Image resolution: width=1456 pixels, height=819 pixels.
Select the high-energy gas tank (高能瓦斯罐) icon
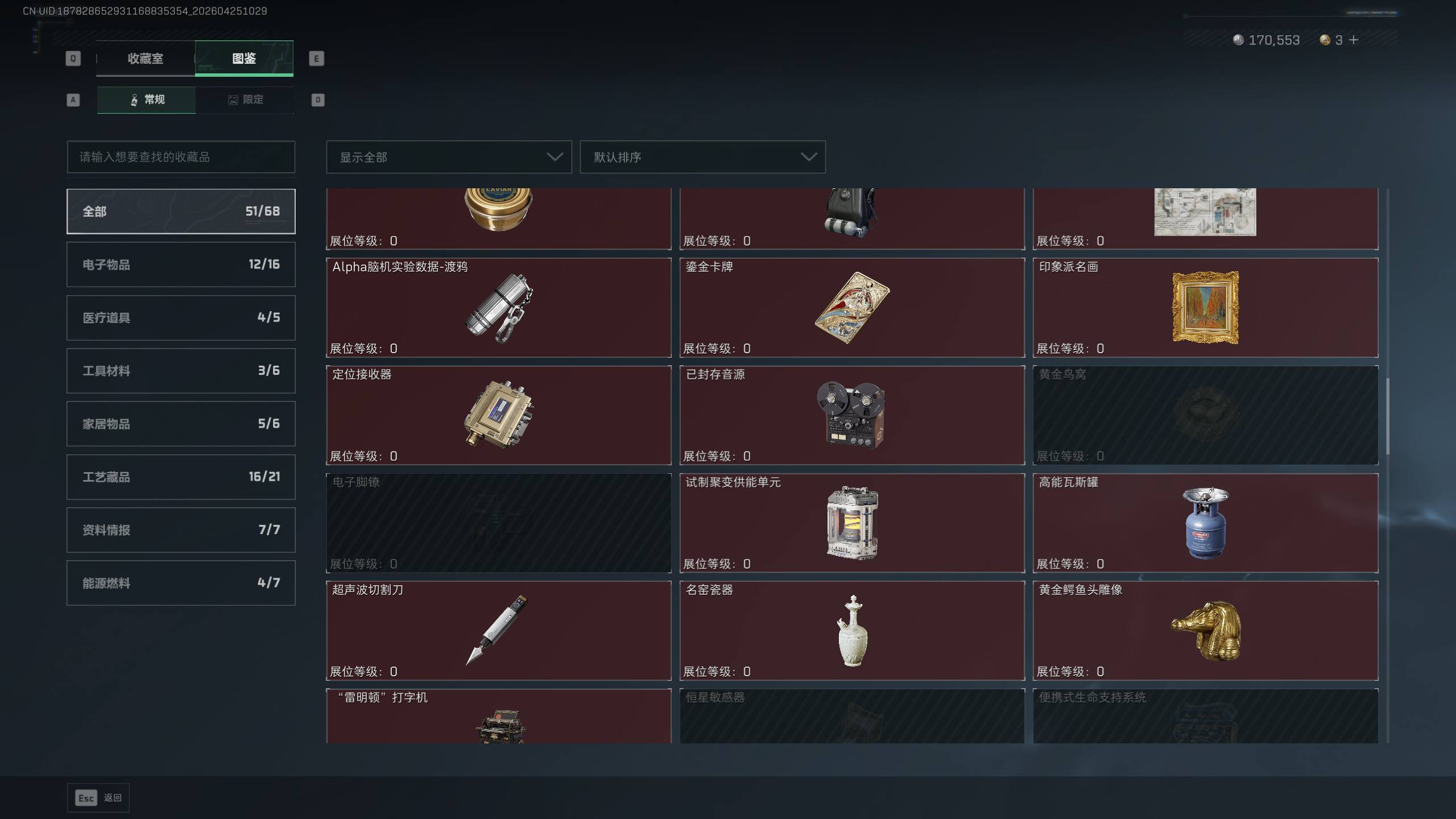1205,523
